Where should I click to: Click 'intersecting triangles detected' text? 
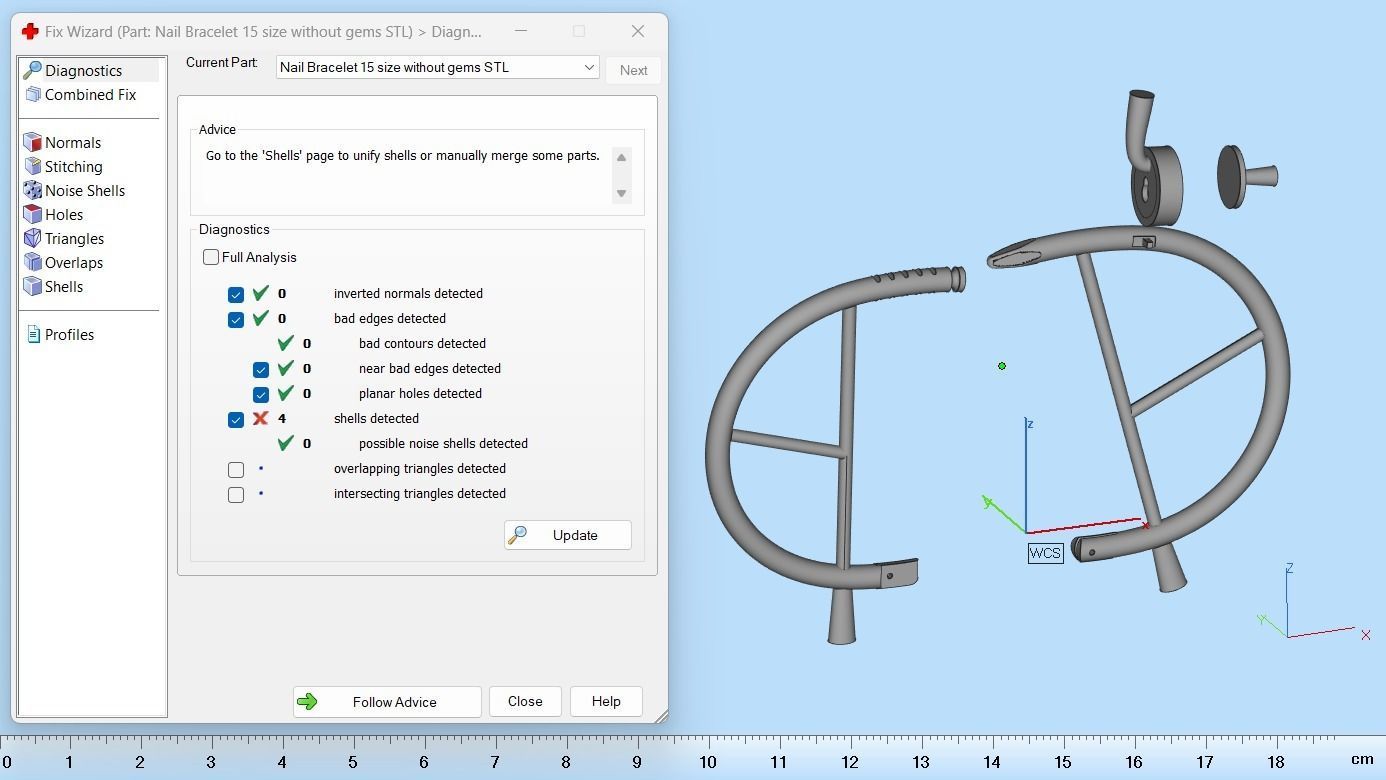(x=420, y=493)
